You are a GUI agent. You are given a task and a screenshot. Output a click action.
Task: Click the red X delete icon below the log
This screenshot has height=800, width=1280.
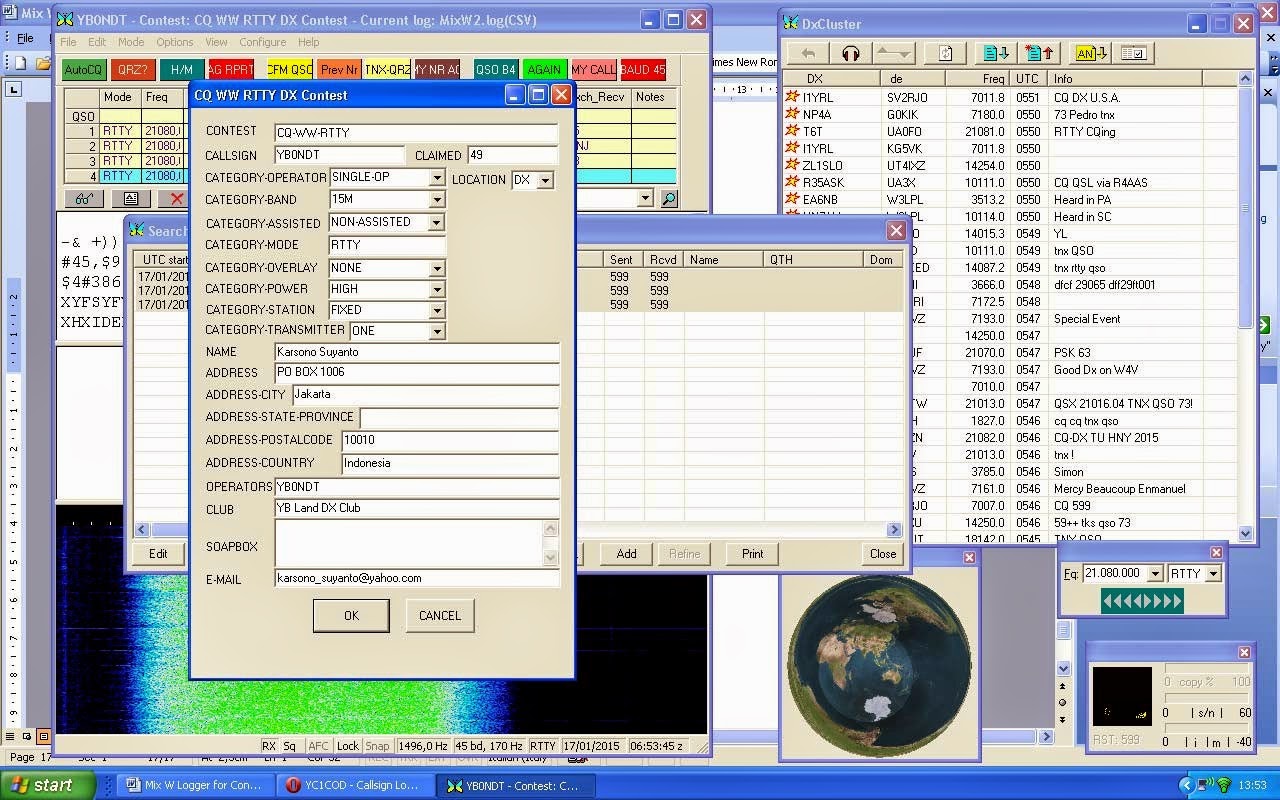click(176, 199)
